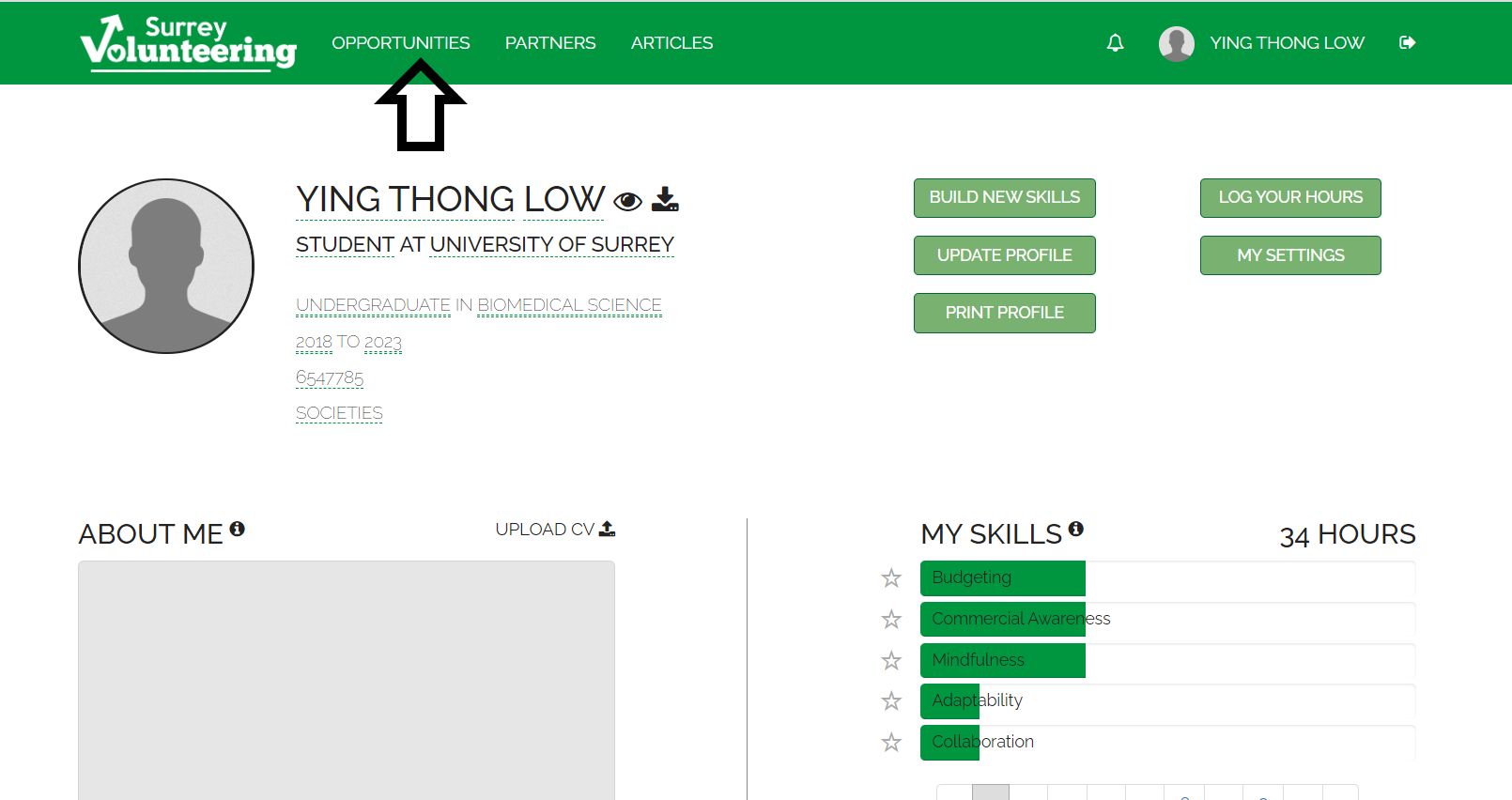This screenshot has height=800, width=1512.
Task: Click the Commercial Awareness skill progress bar
Action: (x=1167, y=620)
